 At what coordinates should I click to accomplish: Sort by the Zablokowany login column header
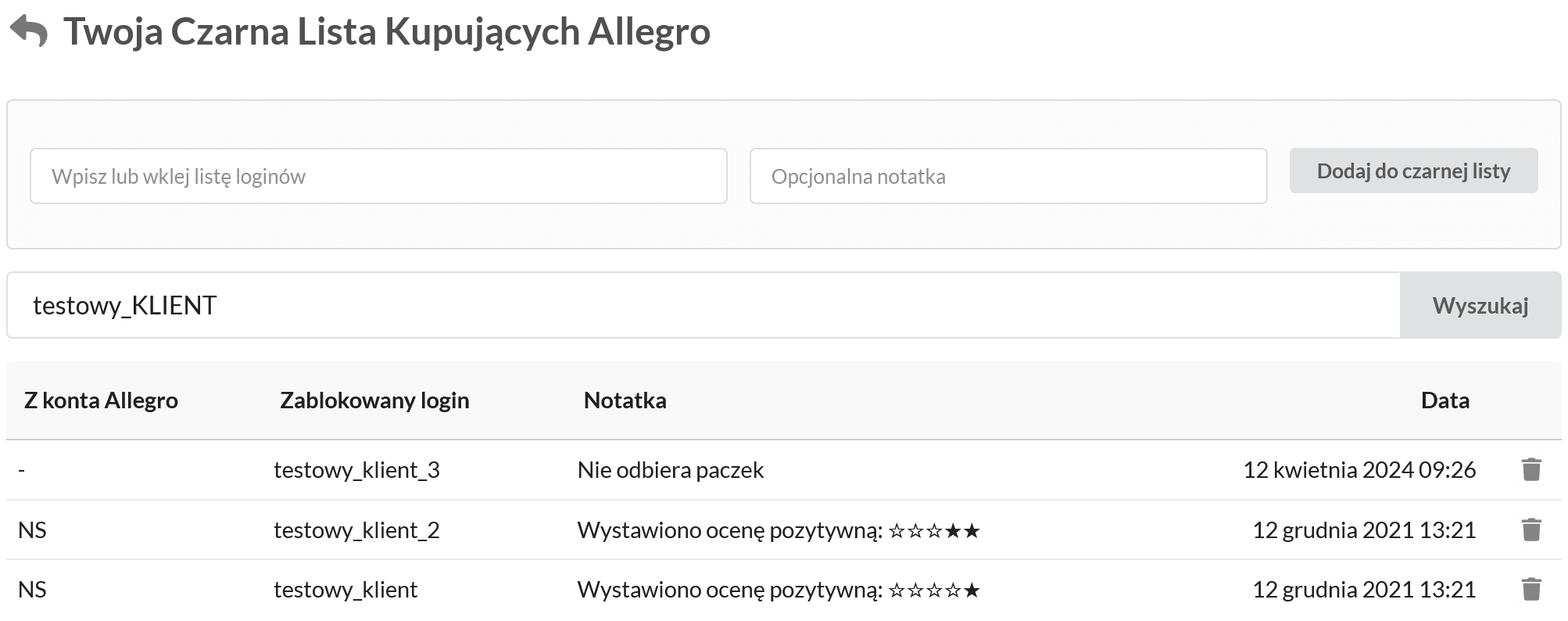coord(374,400)
